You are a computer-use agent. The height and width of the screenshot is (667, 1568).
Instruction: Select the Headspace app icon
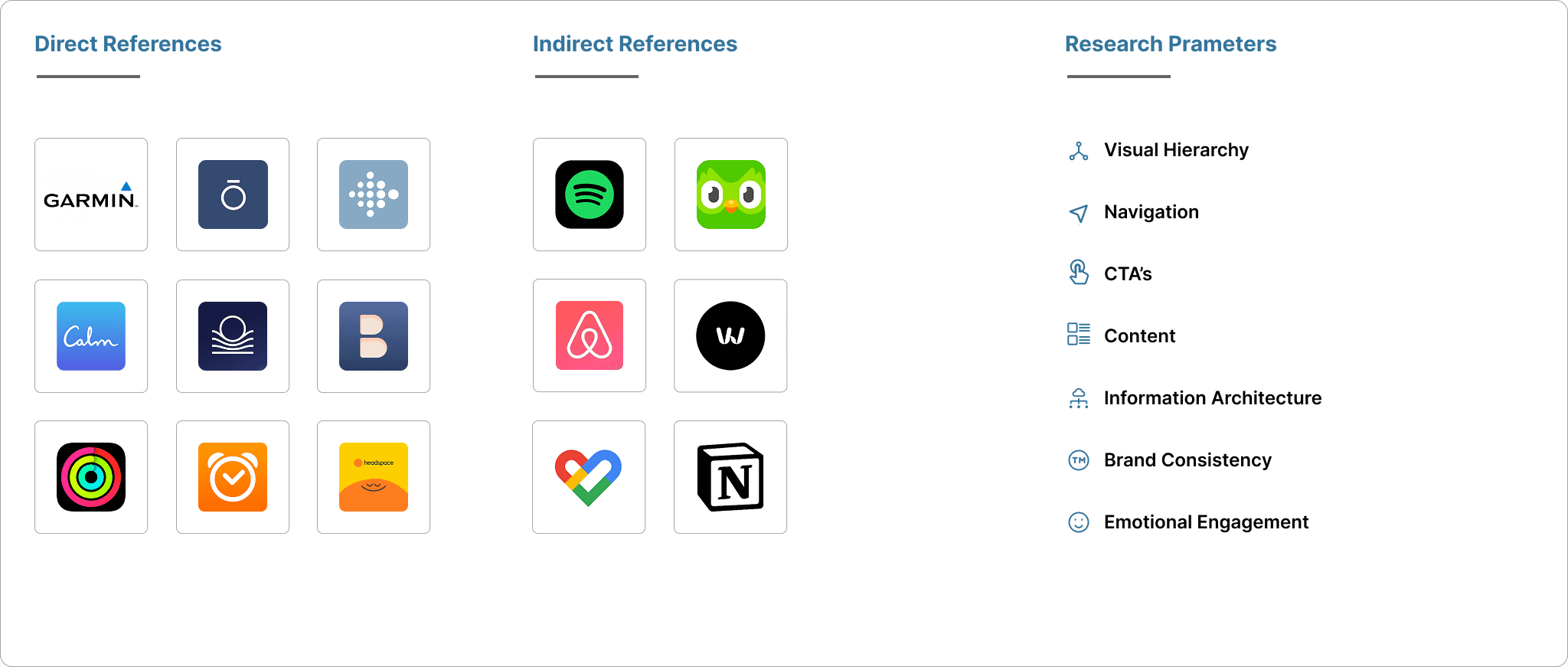[374, 477]
